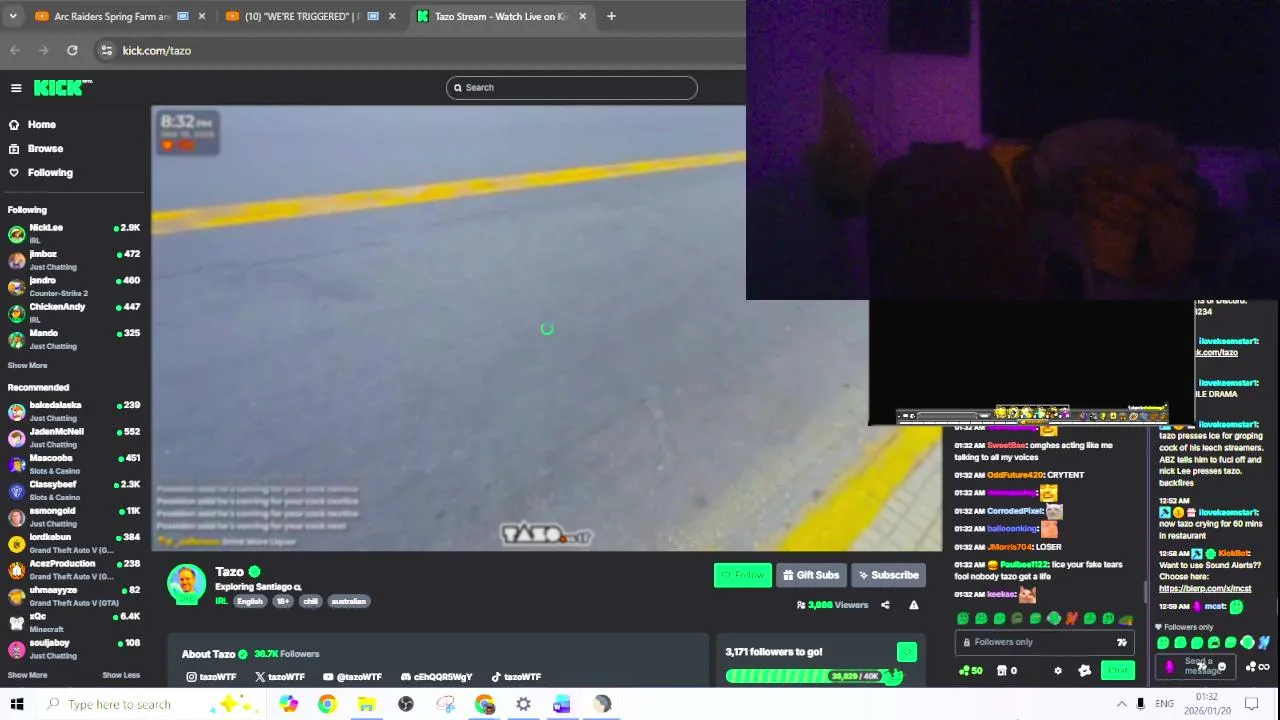The width and height of the screenshot is (1280, 720).
Task: Open jimboz's channel in Following list
Action: 74,260
